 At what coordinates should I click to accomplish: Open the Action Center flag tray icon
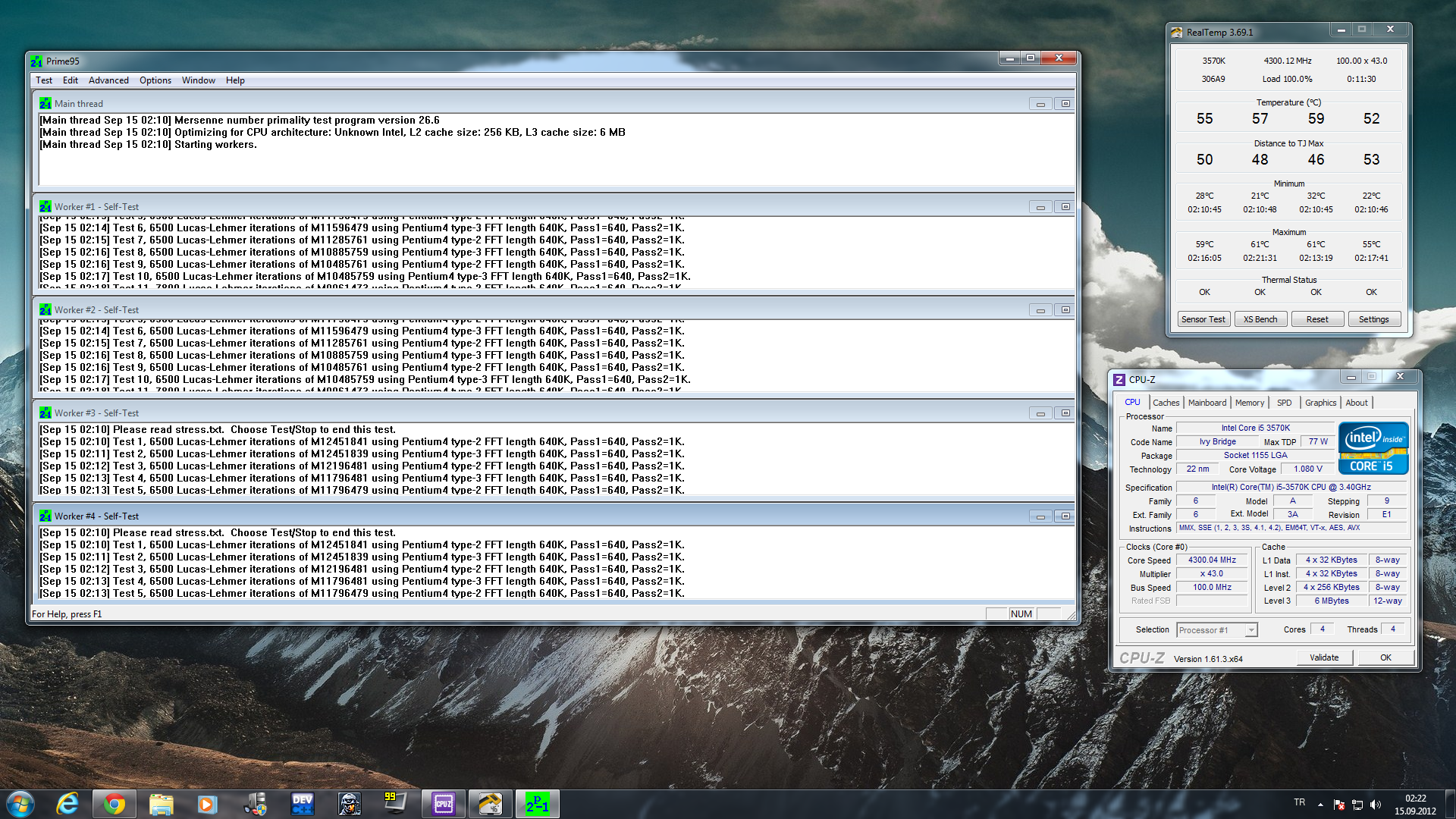tap(1339, 805)
